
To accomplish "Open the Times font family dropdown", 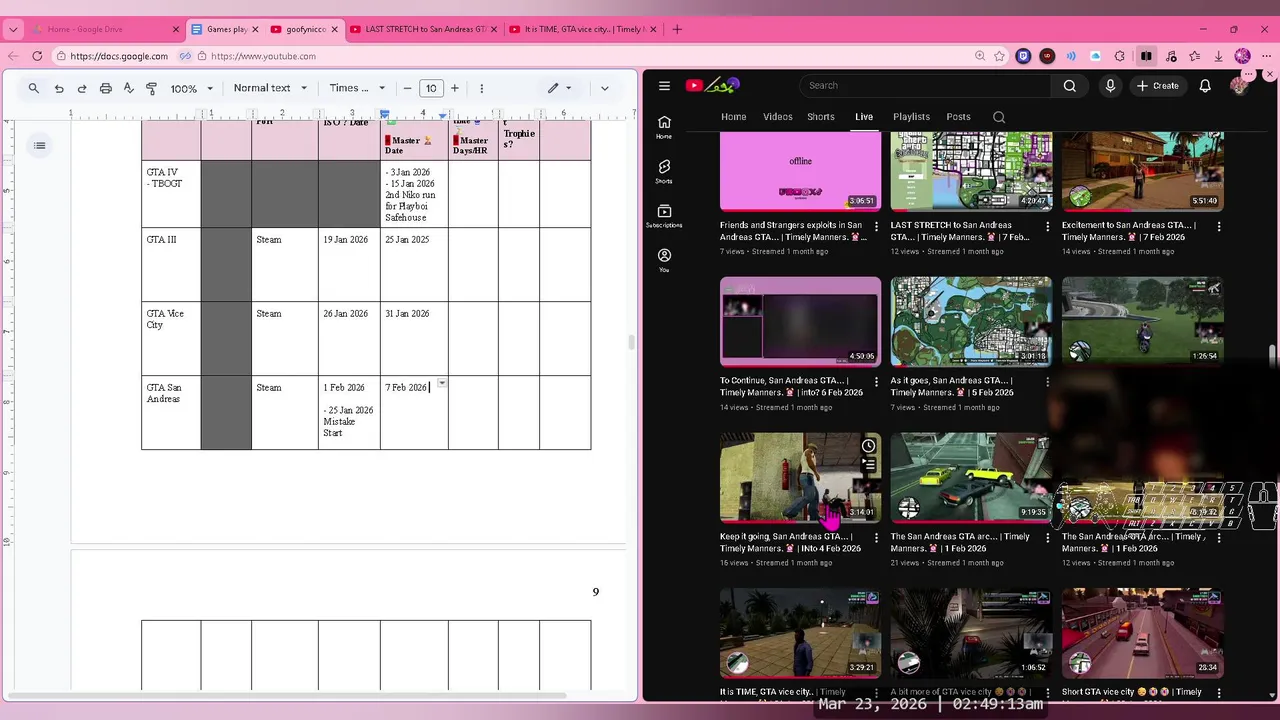I will [x=356, y=88].
